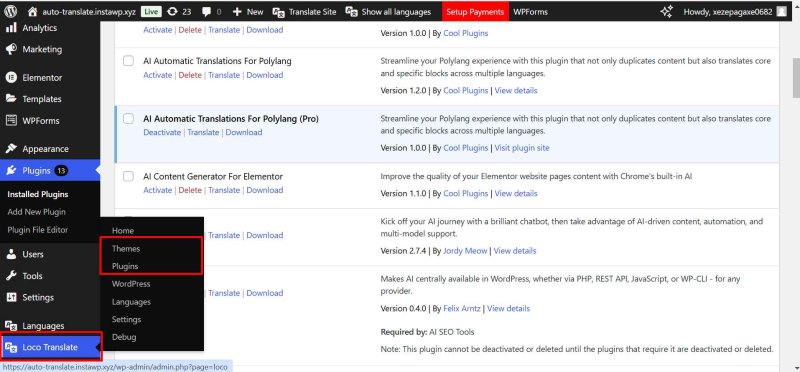Open the auto-translate.instawp.xyz site link
Viewport: 800px width, 372px height.
(89, 11)
